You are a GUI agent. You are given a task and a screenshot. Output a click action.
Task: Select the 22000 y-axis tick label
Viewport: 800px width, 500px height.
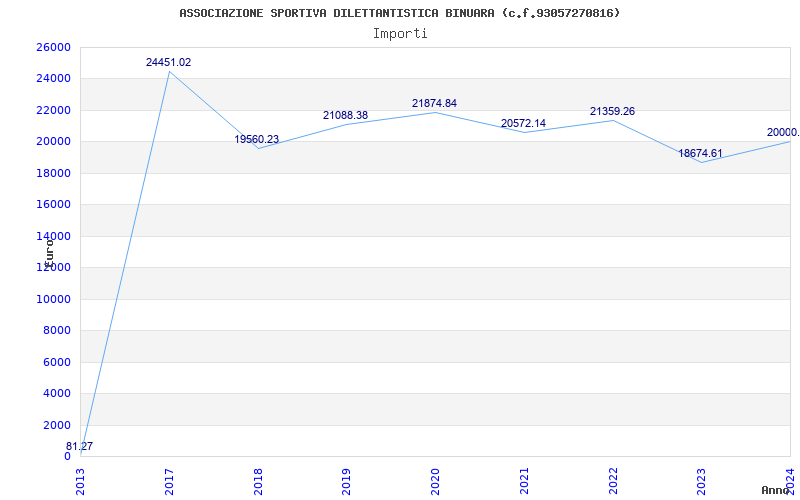point(53,110)
